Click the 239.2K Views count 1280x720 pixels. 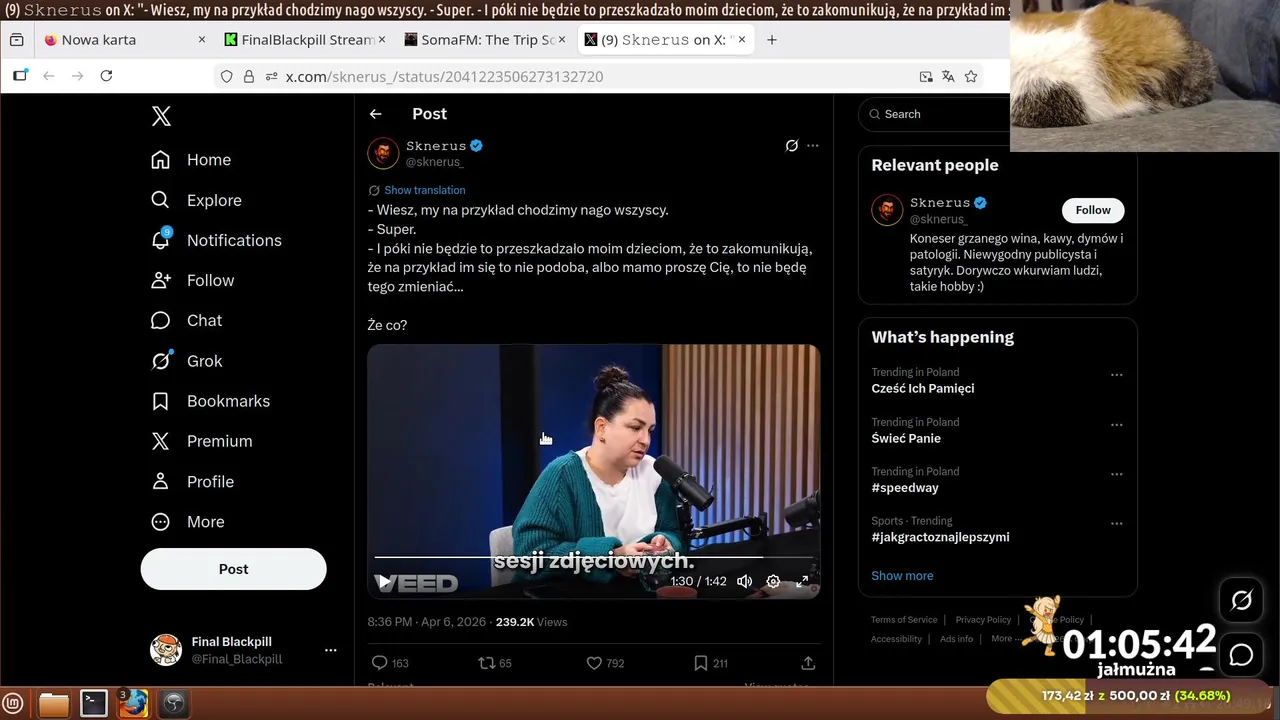click(531, 622)
